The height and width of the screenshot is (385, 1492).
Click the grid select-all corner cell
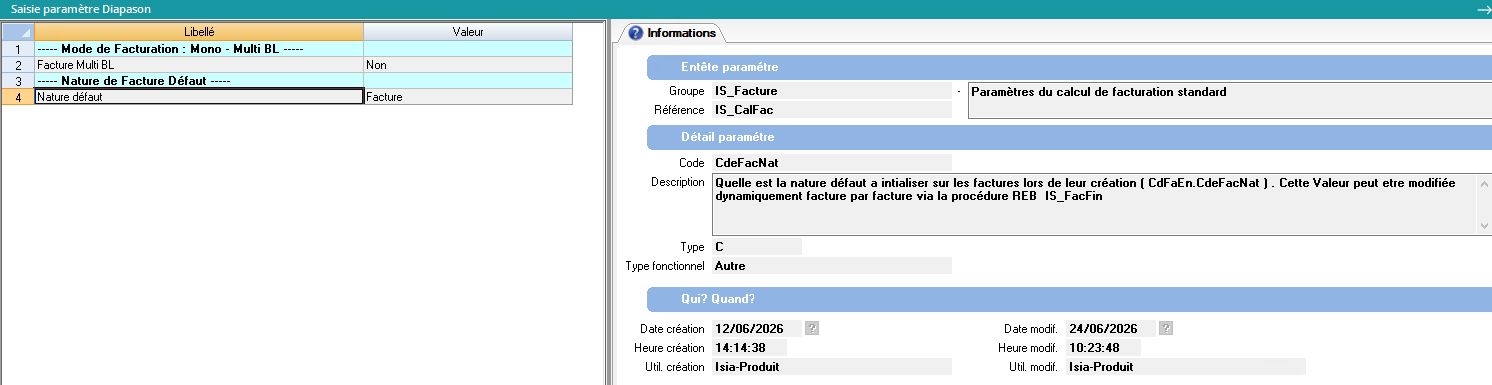point(17,32)
